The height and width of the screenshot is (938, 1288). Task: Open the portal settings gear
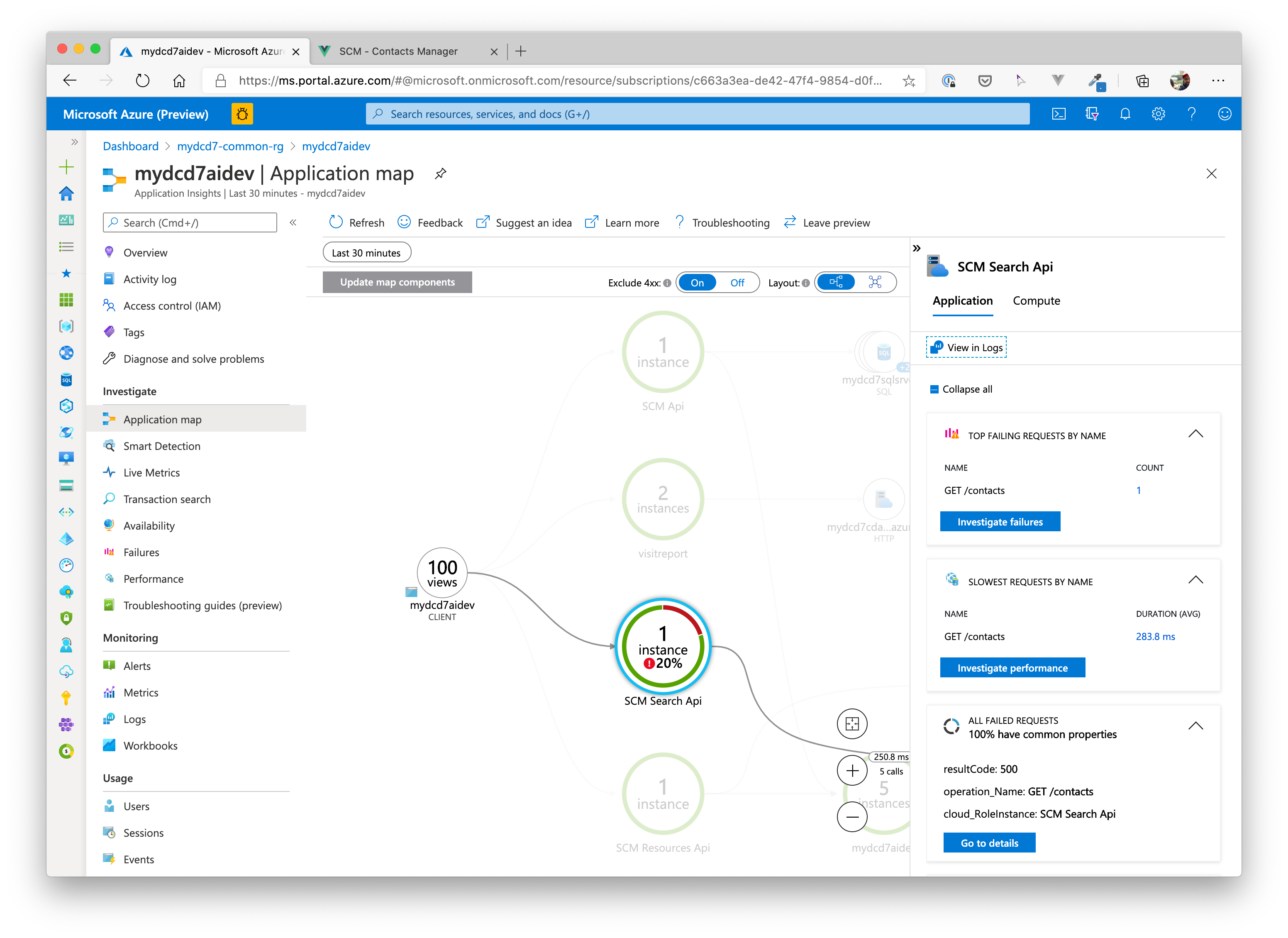point(1158,114)
